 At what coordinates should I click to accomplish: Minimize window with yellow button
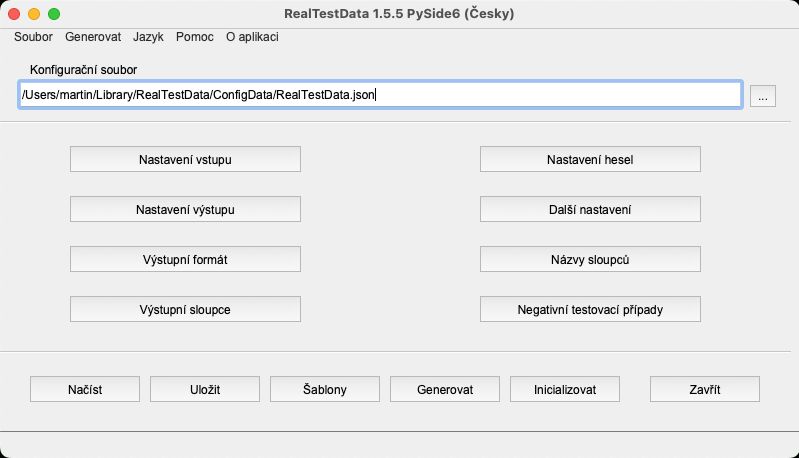point(34,14)
